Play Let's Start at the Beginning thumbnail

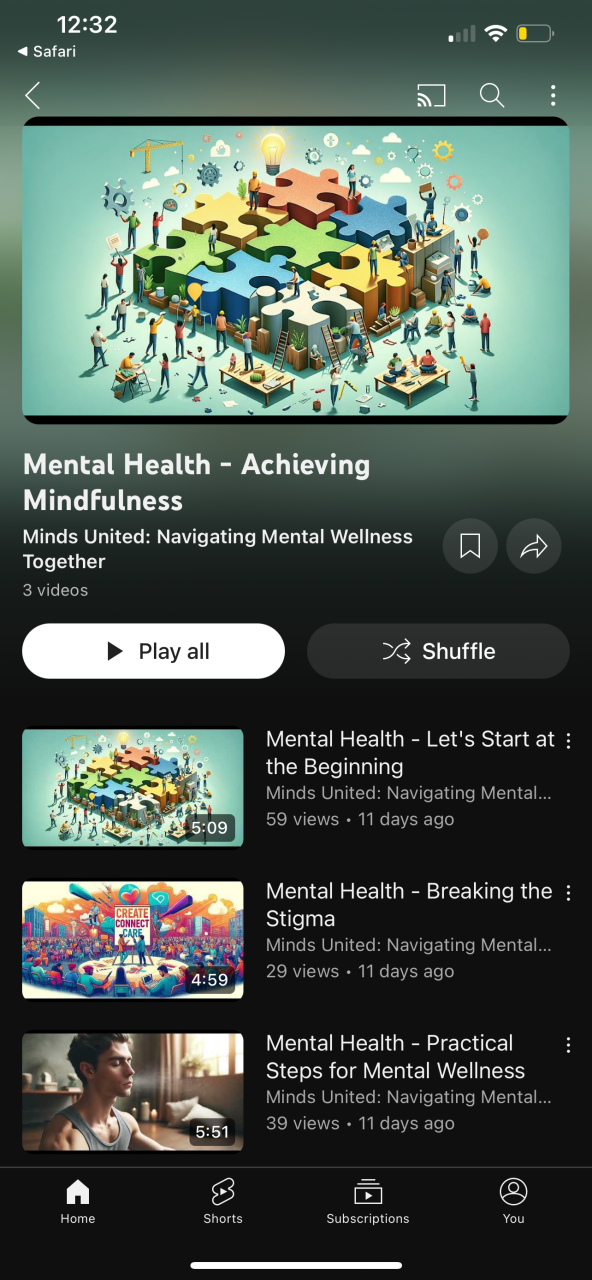[133, 788]
